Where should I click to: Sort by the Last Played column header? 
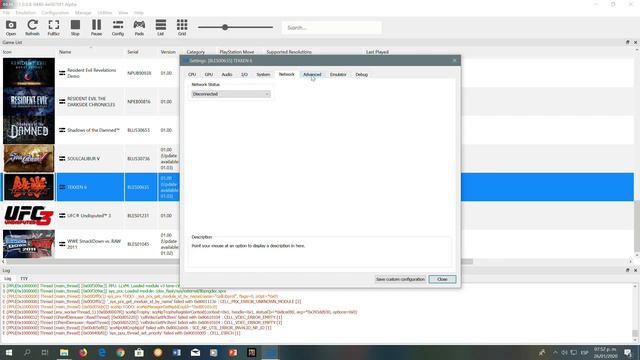pos(377,52)
